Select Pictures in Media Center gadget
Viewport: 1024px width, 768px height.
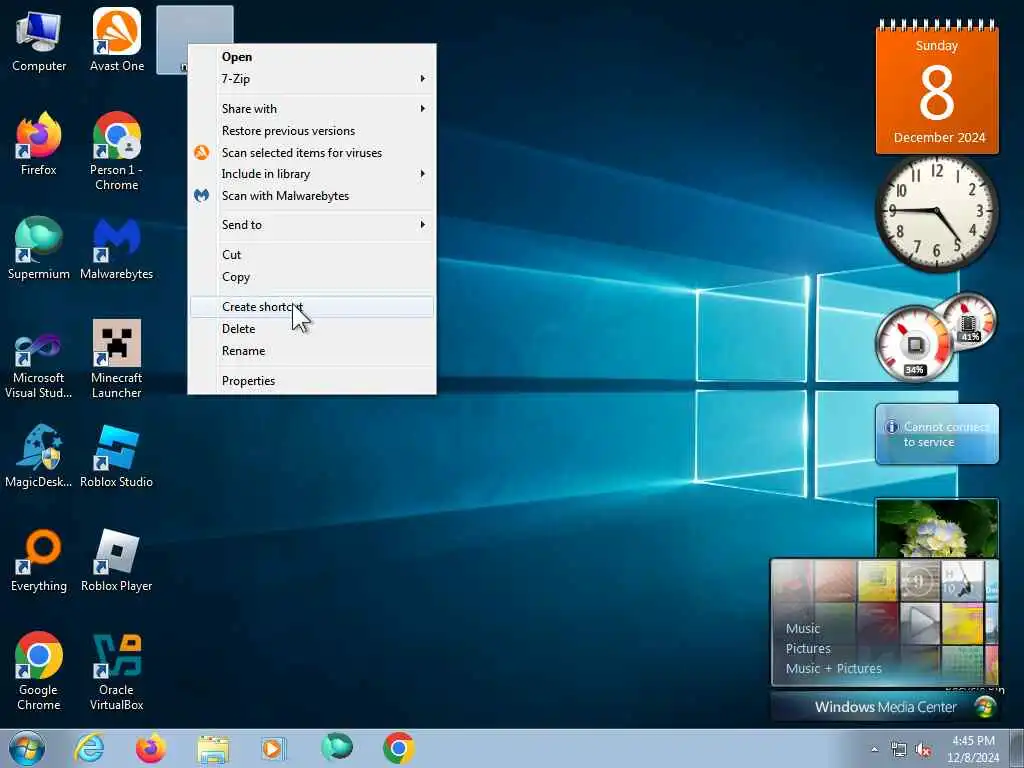pyautogui.click(x=808, y=648)
